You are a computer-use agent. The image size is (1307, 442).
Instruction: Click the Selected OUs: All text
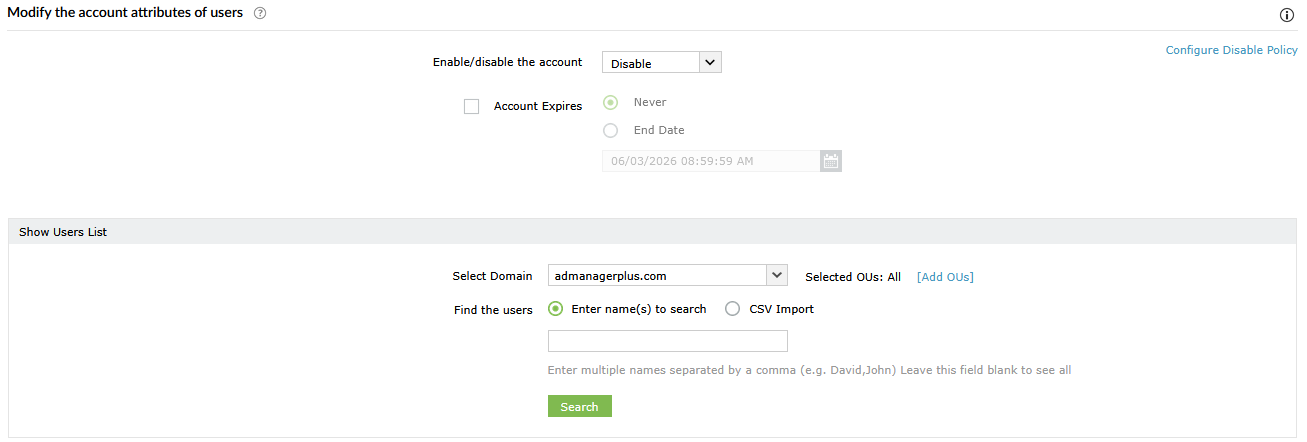pos(853,277)
